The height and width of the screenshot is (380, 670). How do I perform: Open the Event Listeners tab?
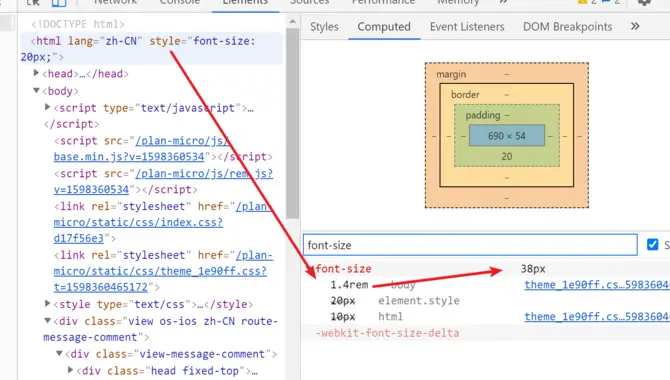[467, 27]
